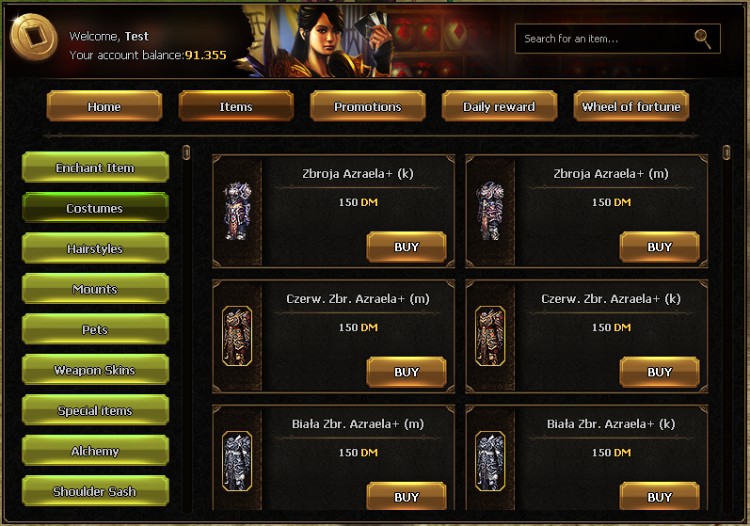
Task: Click the Biała Zbr. Azraela+ (k) costume icon
Action: click(x=490, y=461)
